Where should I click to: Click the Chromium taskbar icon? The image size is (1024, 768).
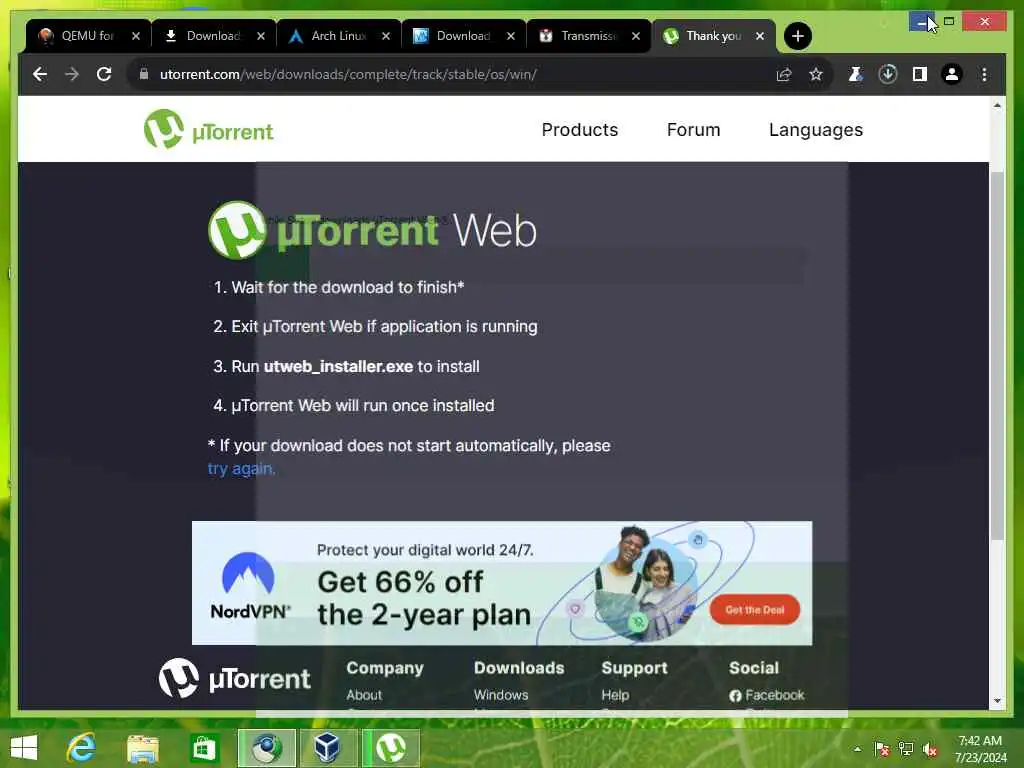pos(266,748)
